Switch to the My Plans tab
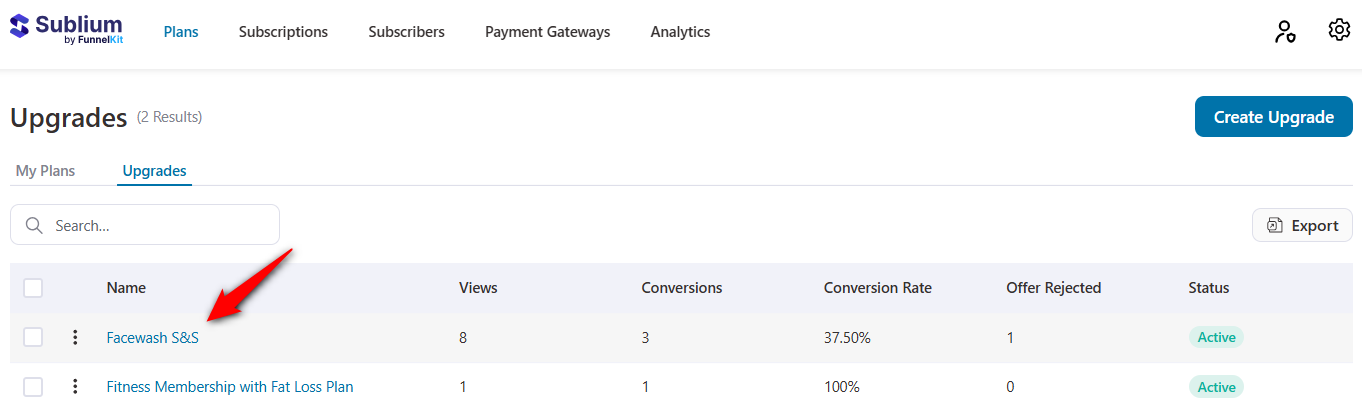1362x415 pixels. (45, 171)
